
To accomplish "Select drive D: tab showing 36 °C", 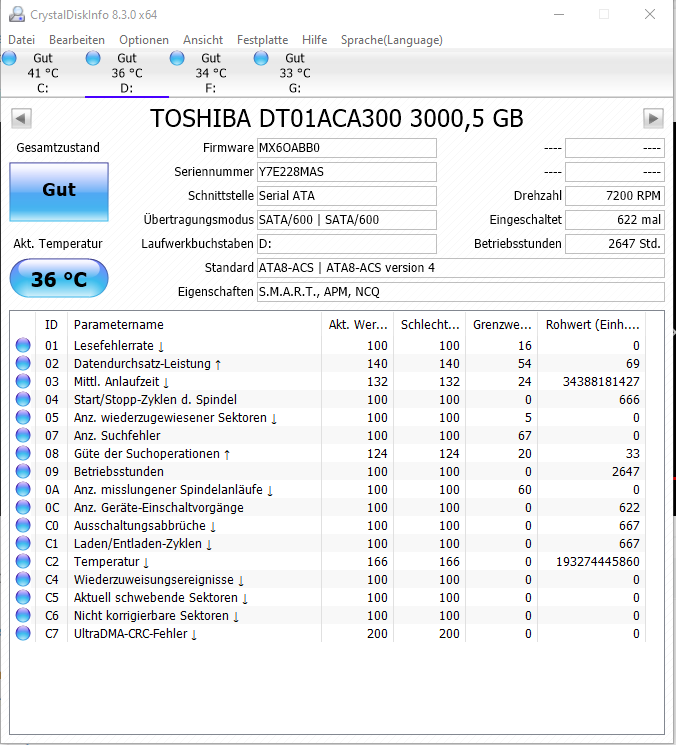I will (x=126, y=73).
